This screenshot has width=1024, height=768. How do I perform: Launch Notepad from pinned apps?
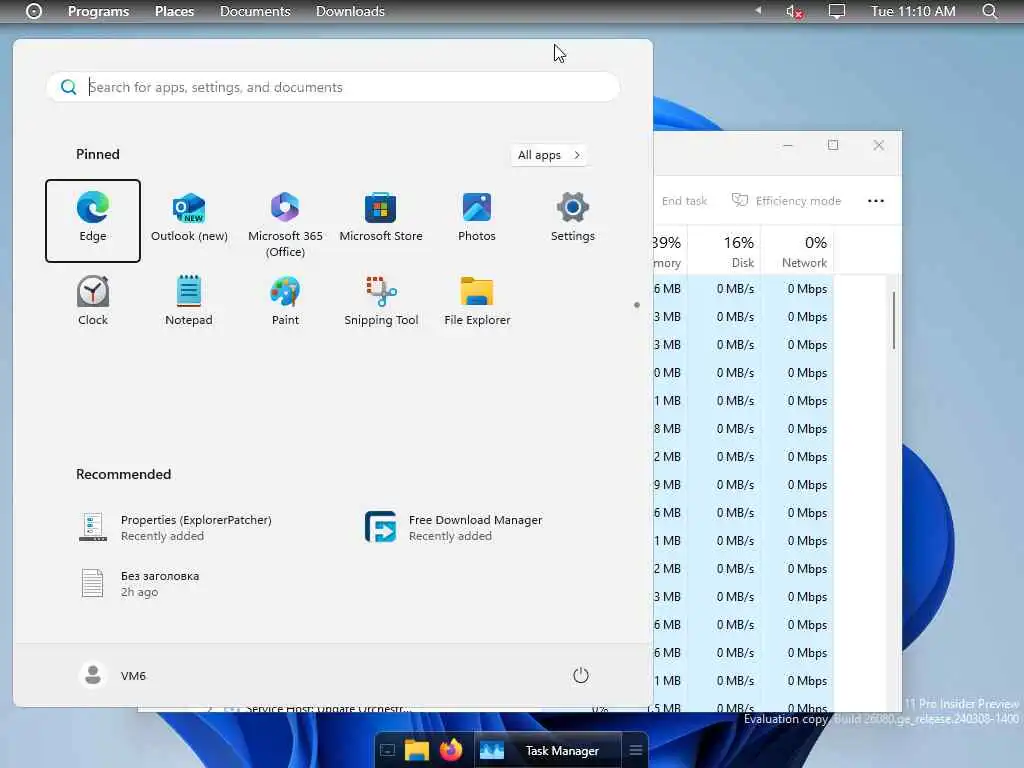[x=189, y=301]
